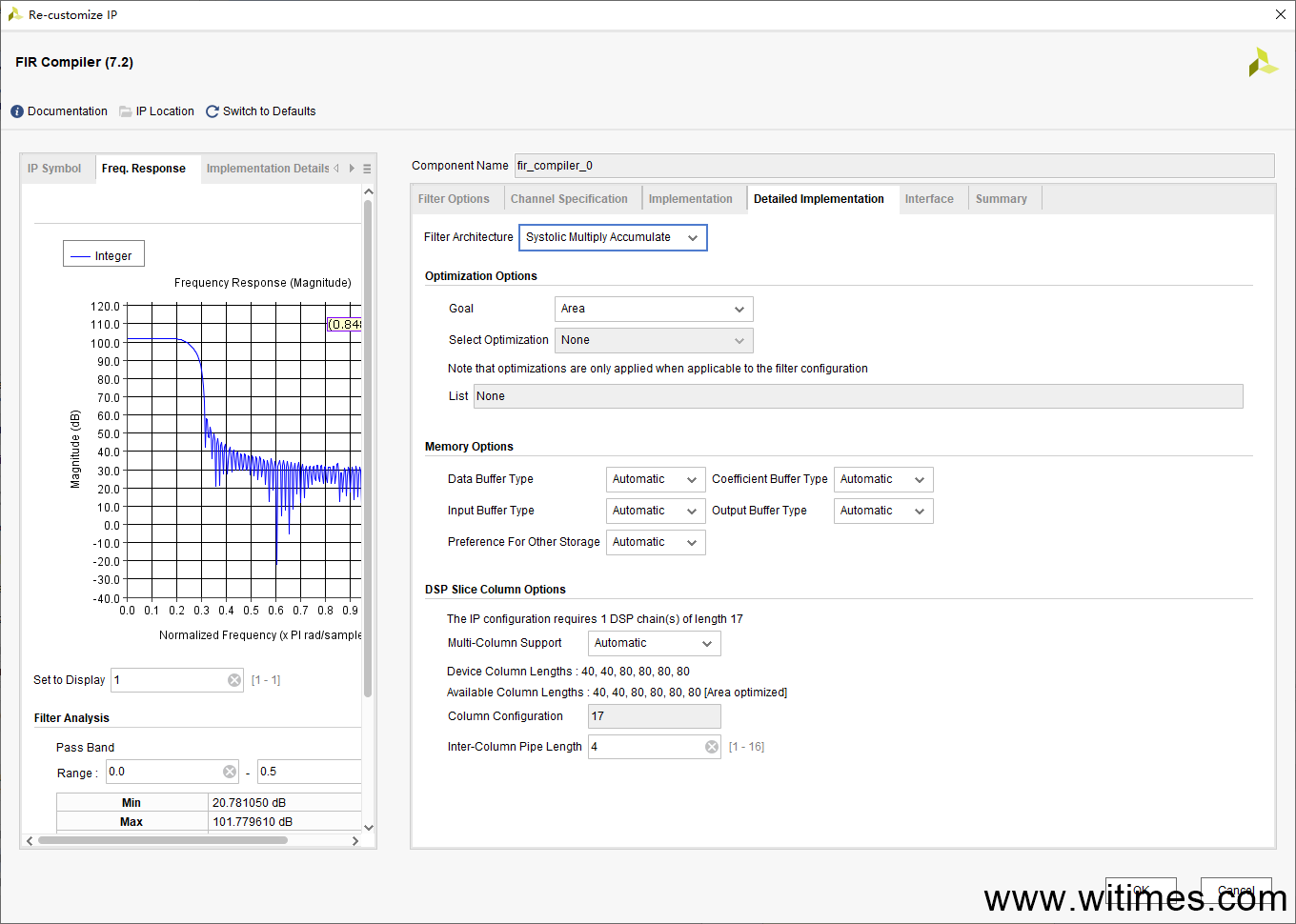Open the Filter Architecture dropdown

point(613,237)
